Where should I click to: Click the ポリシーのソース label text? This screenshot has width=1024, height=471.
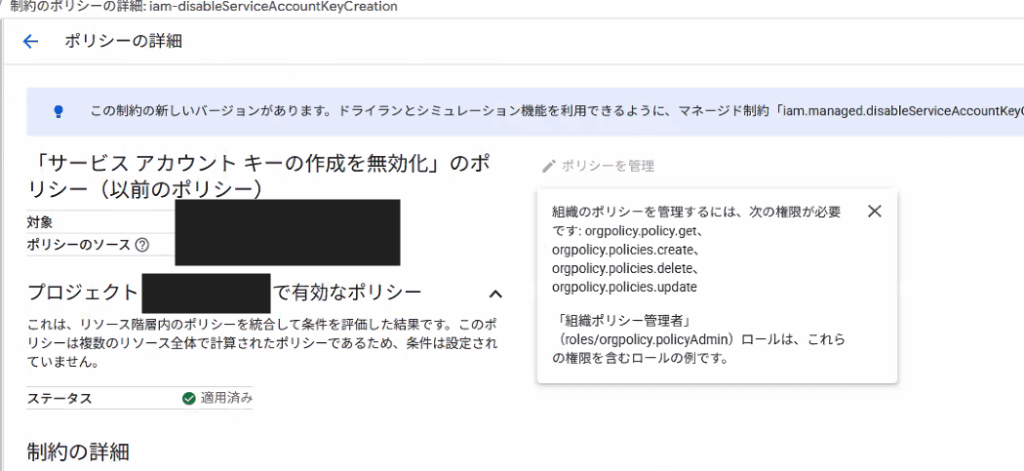(x=79, y=245)
